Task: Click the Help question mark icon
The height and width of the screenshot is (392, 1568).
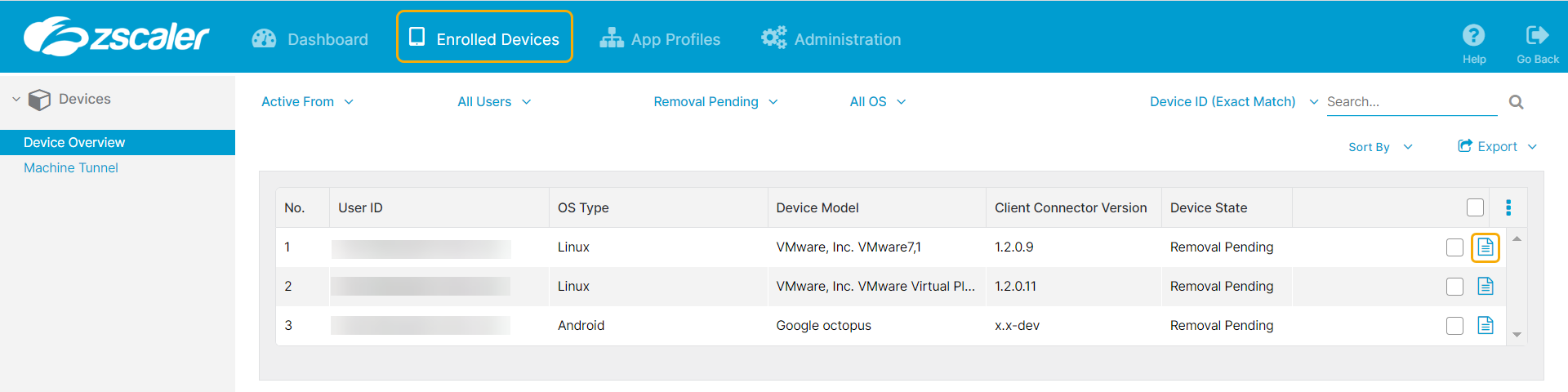Action: click(x=1473, y=35)
